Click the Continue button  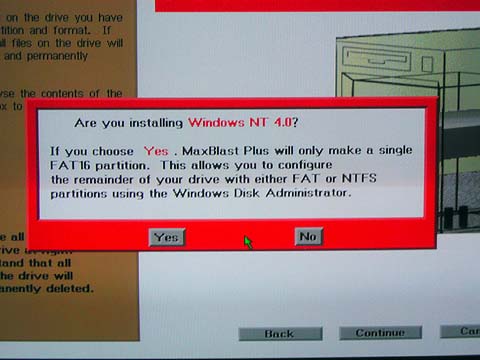tap(380, 333)
